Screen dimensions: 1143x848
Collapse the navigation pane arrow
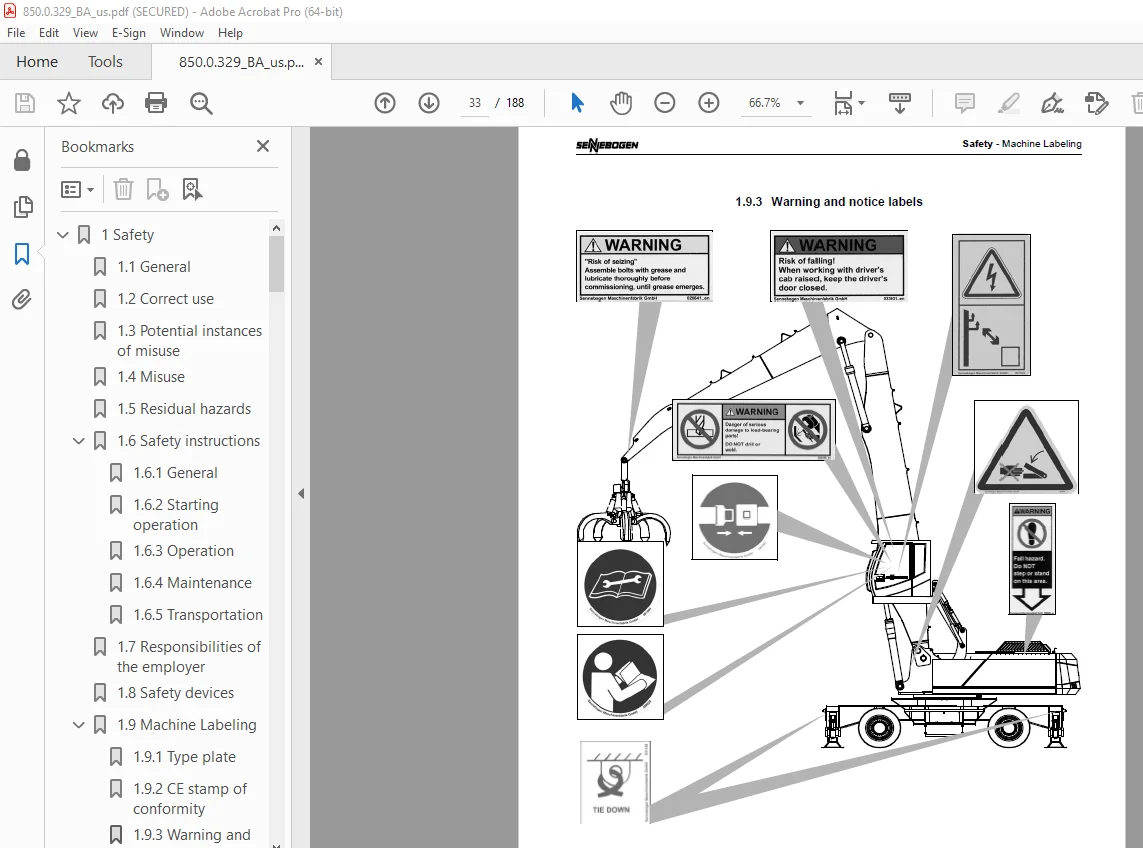(x=301, y=494)
